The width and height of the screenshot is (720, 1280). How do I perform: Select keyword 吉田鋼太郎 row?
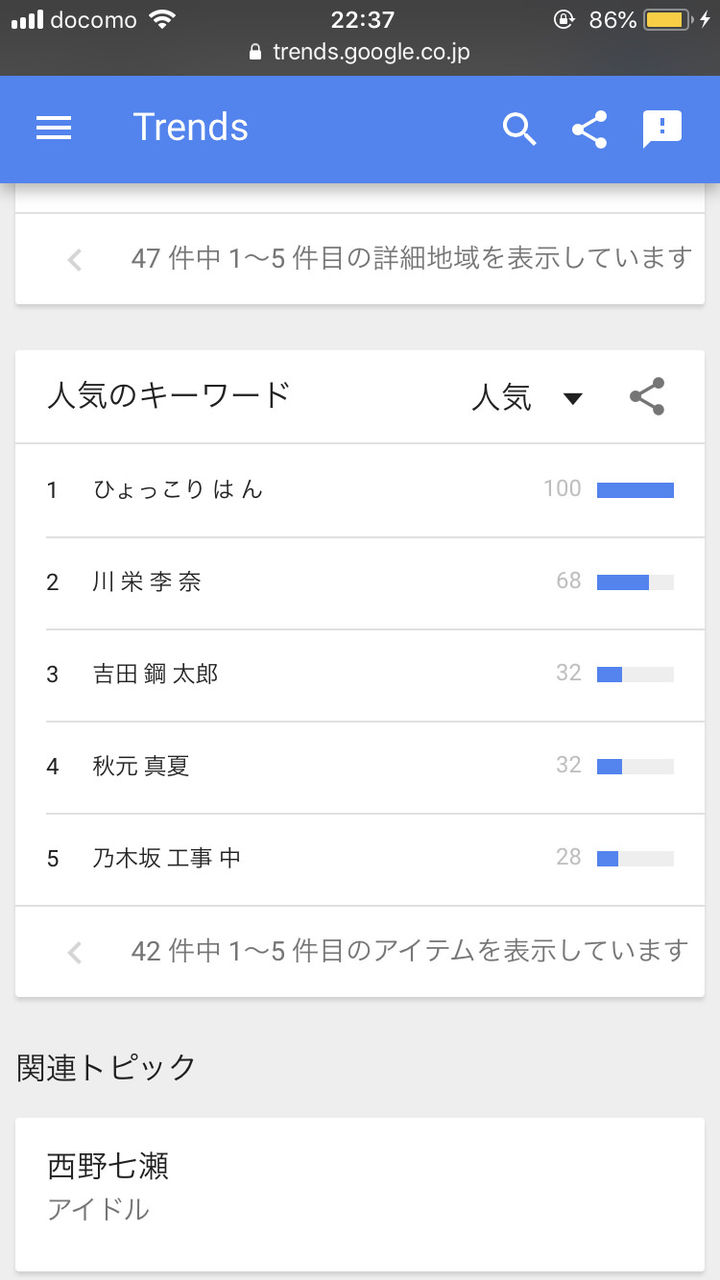pos(155,674)
